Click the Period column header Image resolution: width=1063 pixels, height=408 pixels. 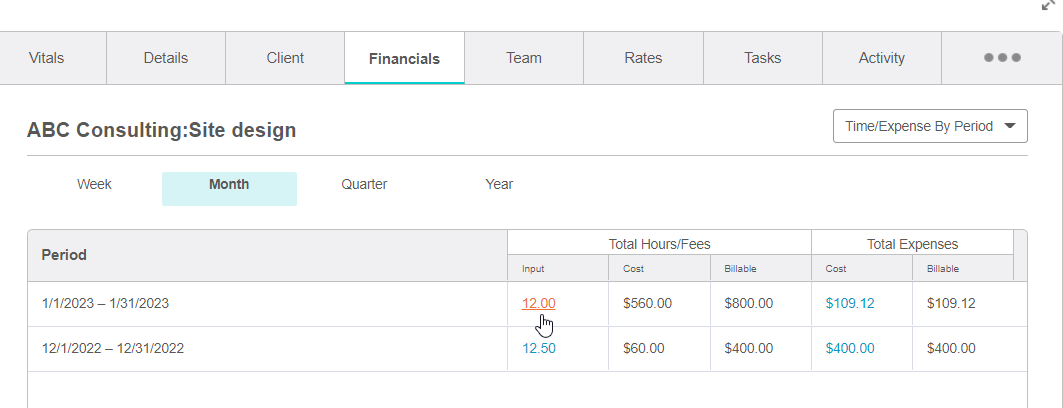pos(64,255)
